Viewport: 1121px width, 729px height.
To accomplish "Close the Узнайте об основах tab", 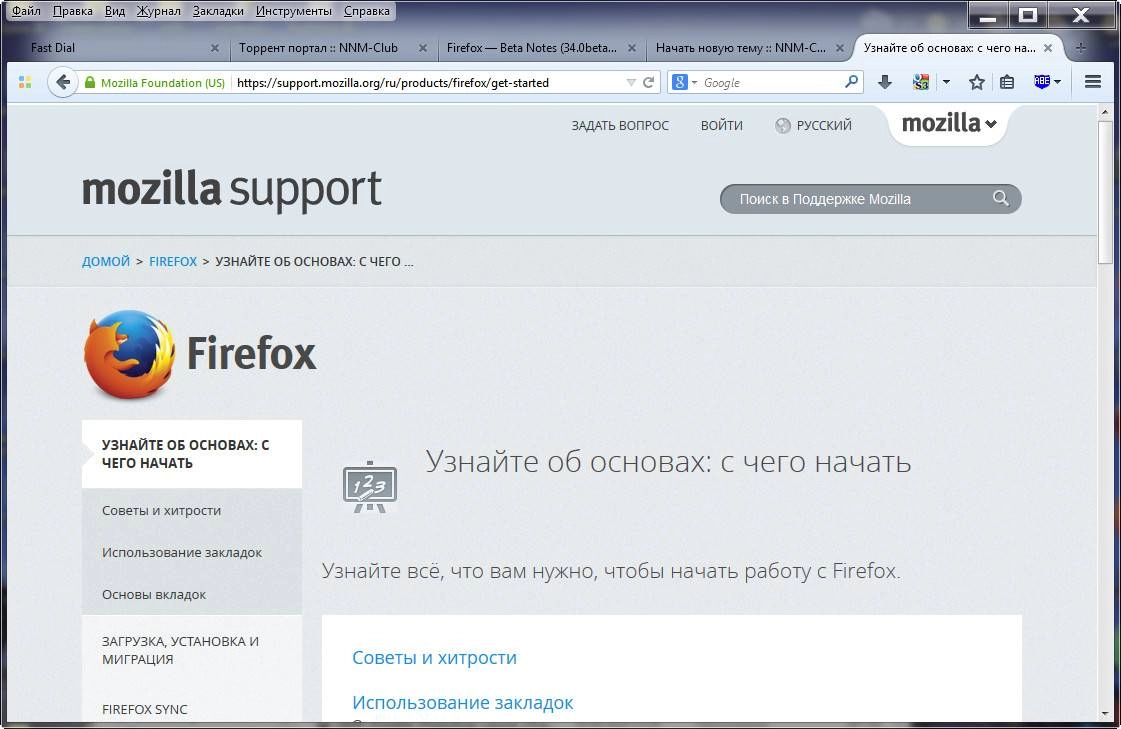I will (x=1047, y=48).
